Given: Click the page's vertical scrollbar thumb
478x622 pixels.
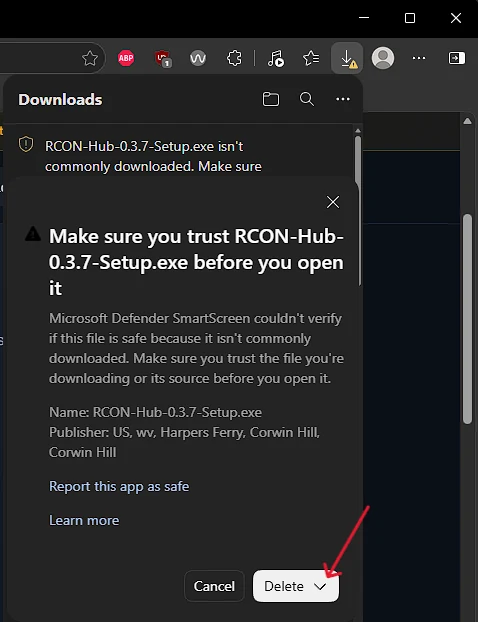Looking at the screenshot, I should pyautogui.click(x=468, y=319).
